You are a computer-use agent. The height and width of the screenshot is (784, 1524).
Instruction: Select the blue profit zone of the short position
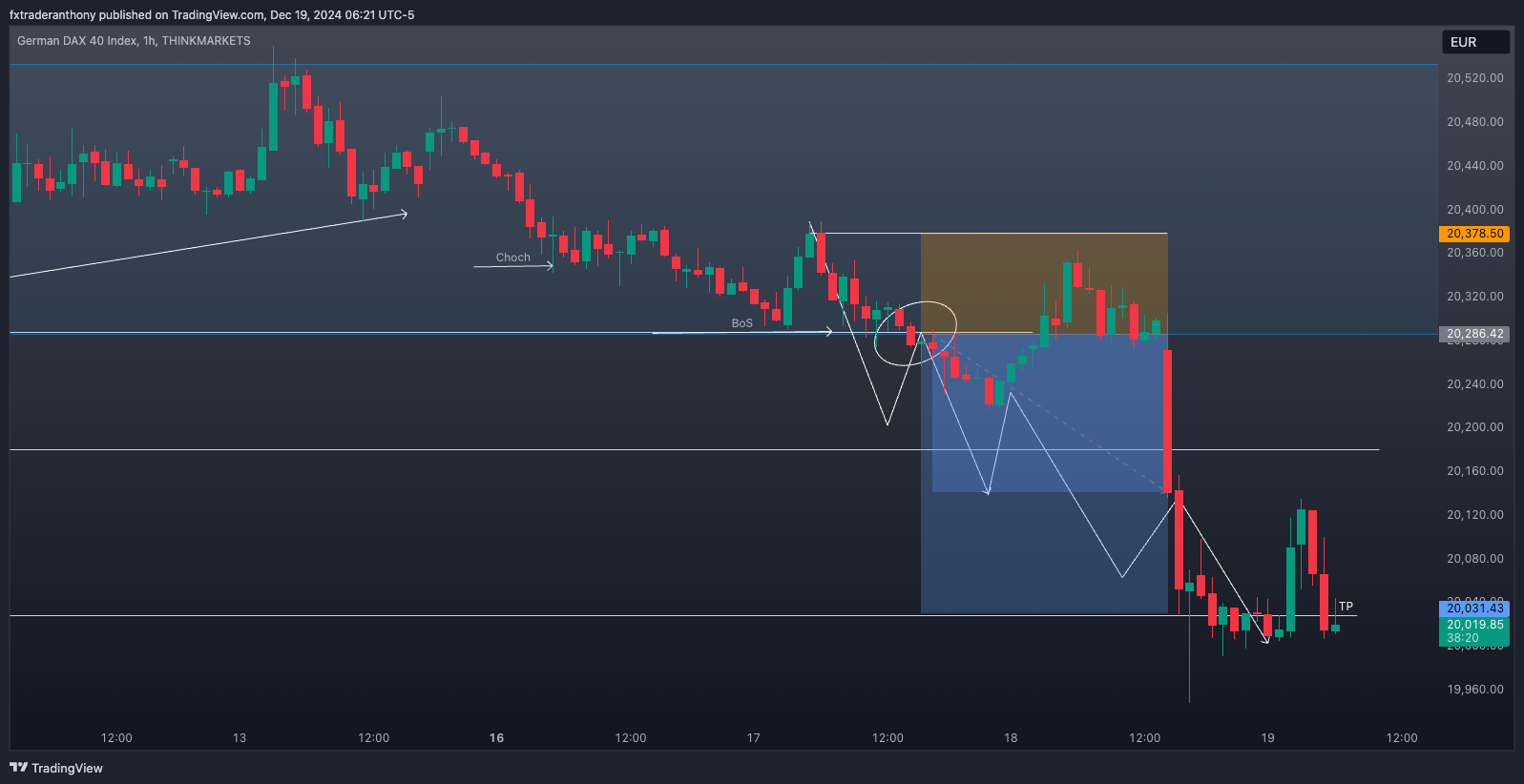[1044, 473]
